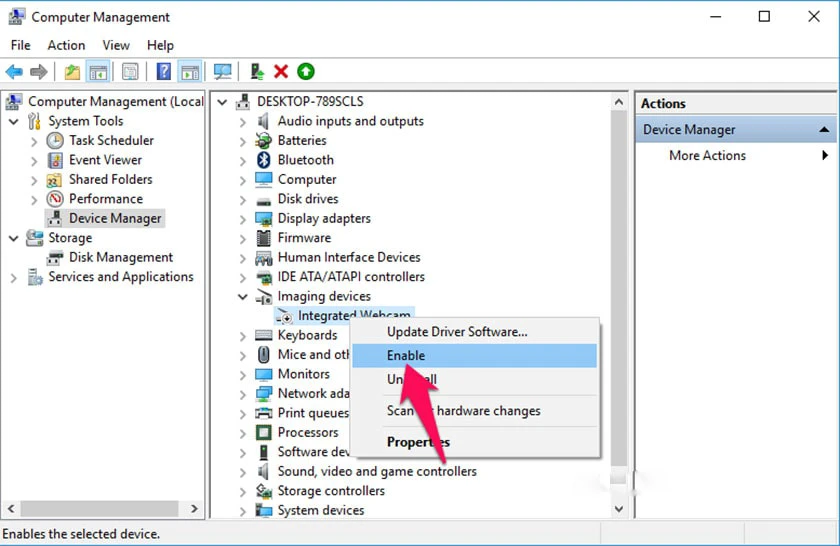Select Update Driver Software option

[457, 332]
